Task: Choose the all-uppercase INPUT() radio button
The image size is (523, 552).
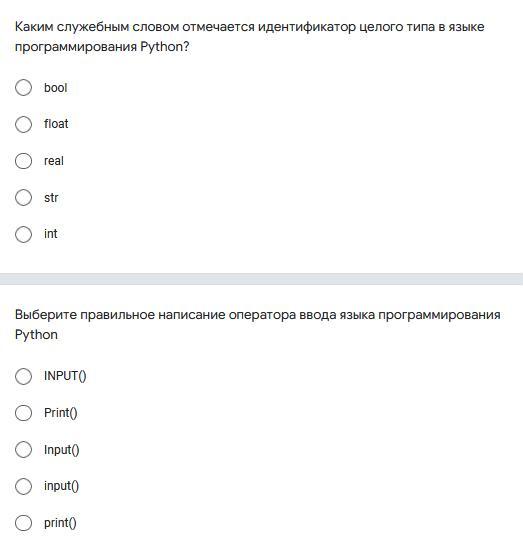Action: coord(23,376)
